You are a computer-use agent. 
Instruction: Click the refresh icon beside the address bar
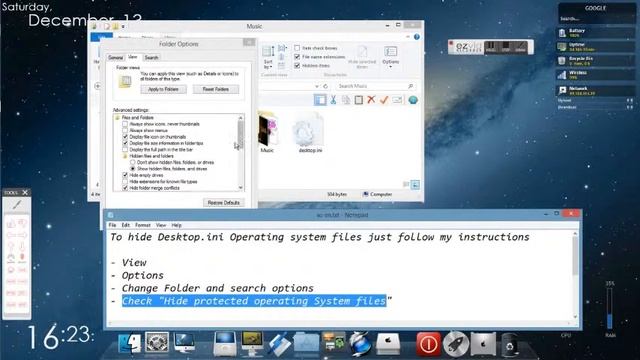click(x=325, y=86)
